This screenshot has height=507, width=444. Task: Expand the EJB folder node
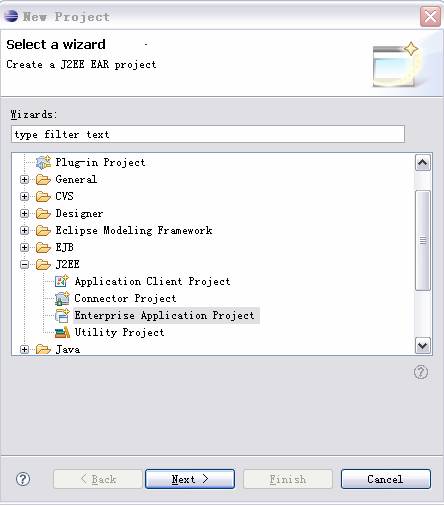point(24,247)
